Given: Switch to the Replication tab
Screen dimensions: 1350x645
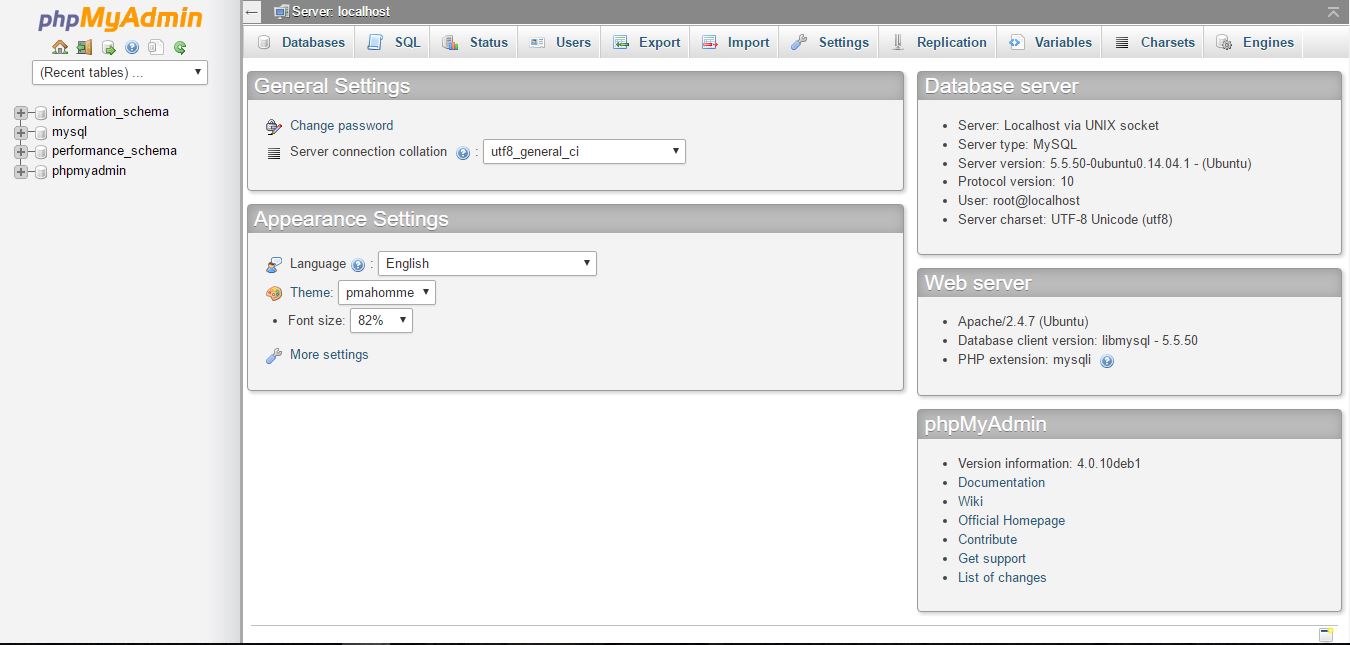Looking at the screenshot, I should [x=938, y=42].
